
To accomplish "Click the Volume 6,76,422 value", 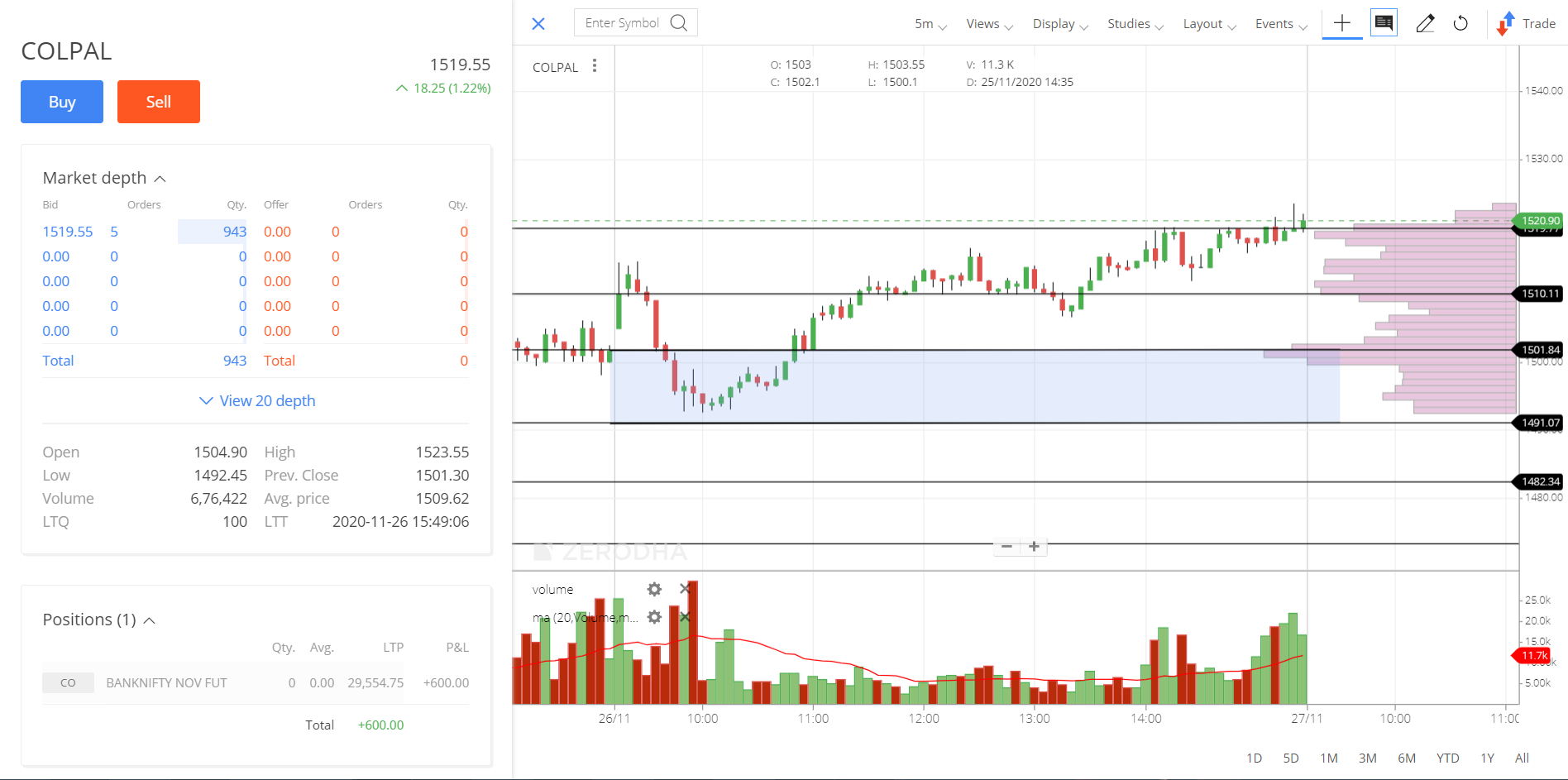I will 218,498.
